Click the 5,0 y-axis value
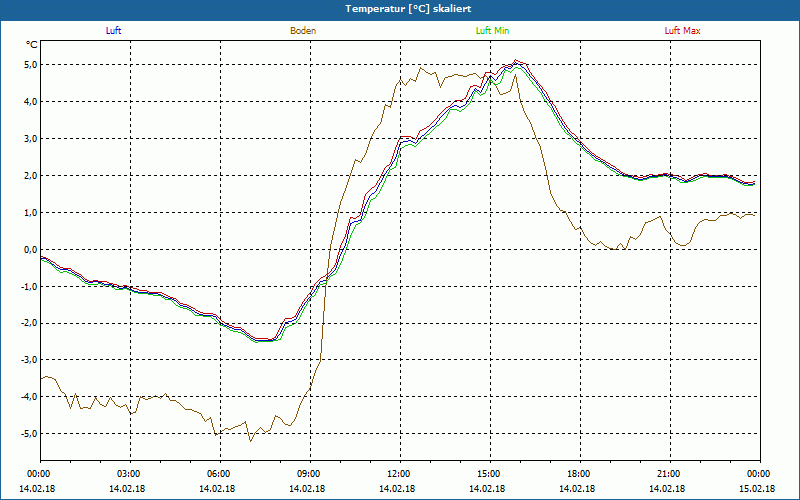This screenshot has width=800, height=500. (31, 65)
